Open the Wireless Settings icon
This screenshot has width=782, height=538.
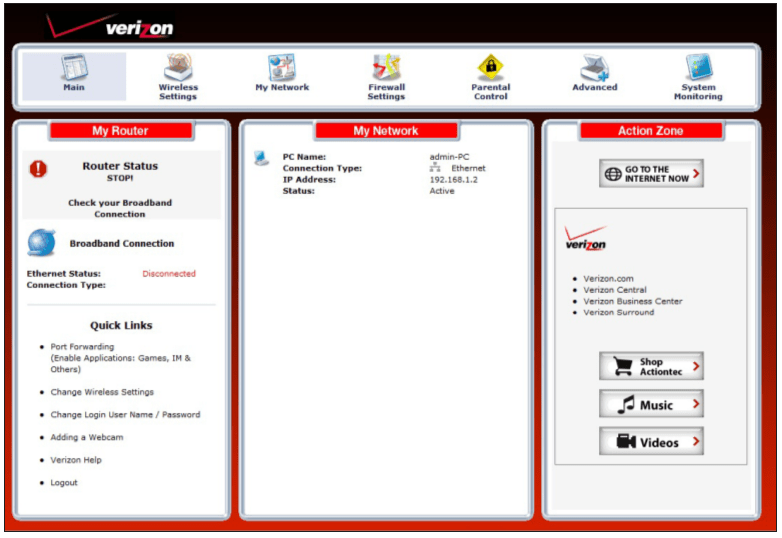(x=178, y=67)
